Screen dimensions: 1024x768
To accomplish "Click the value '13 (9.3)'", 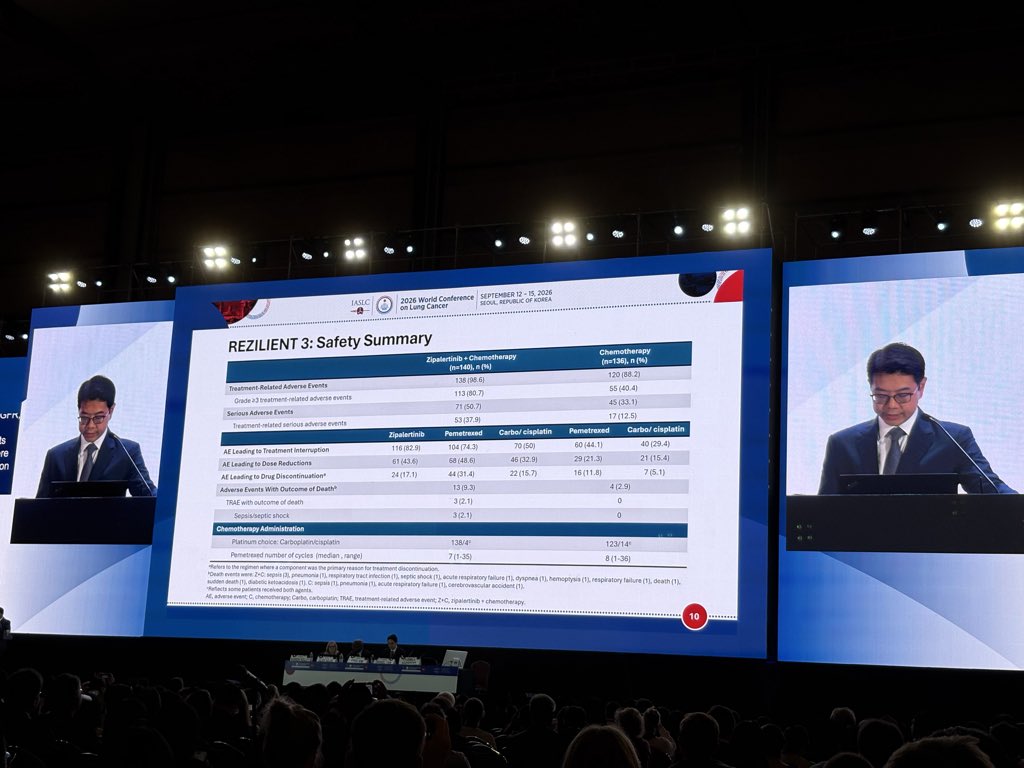I will click(463, 488).
